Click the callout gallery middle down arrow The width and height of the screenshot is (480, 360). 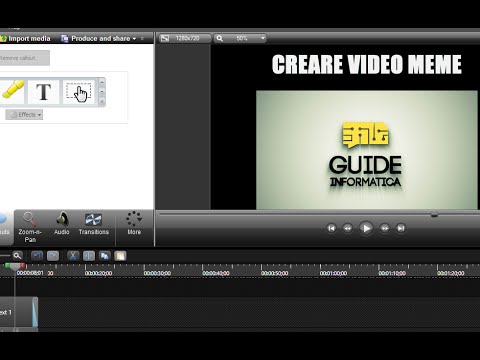coord(102,91)
